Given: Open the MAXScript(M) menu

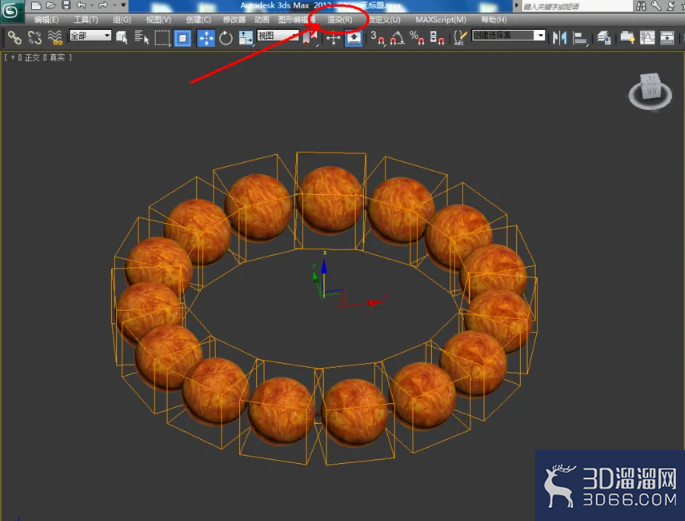Looking at the screenshot, I should [x=441, y=20].
